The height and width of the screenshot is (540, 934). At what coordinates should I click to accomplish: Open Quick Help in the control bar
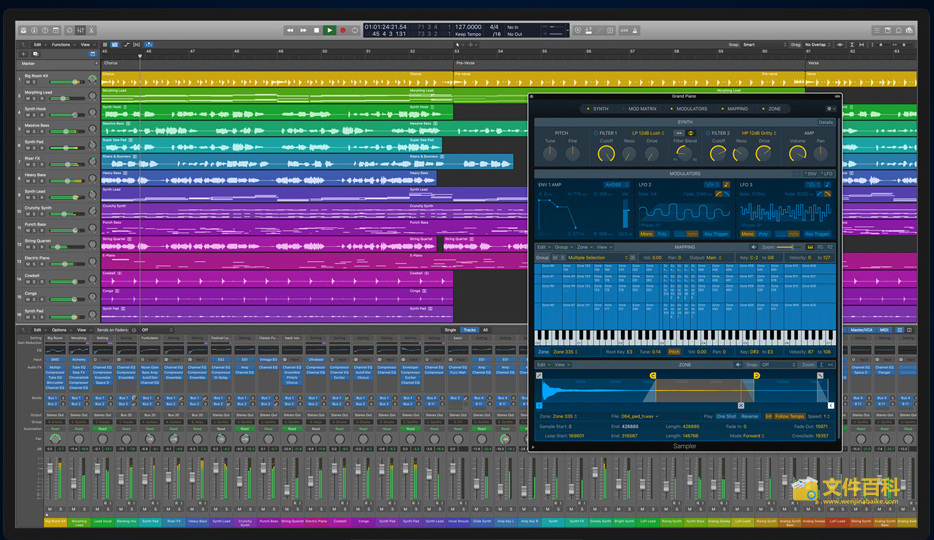click(45, 30)
